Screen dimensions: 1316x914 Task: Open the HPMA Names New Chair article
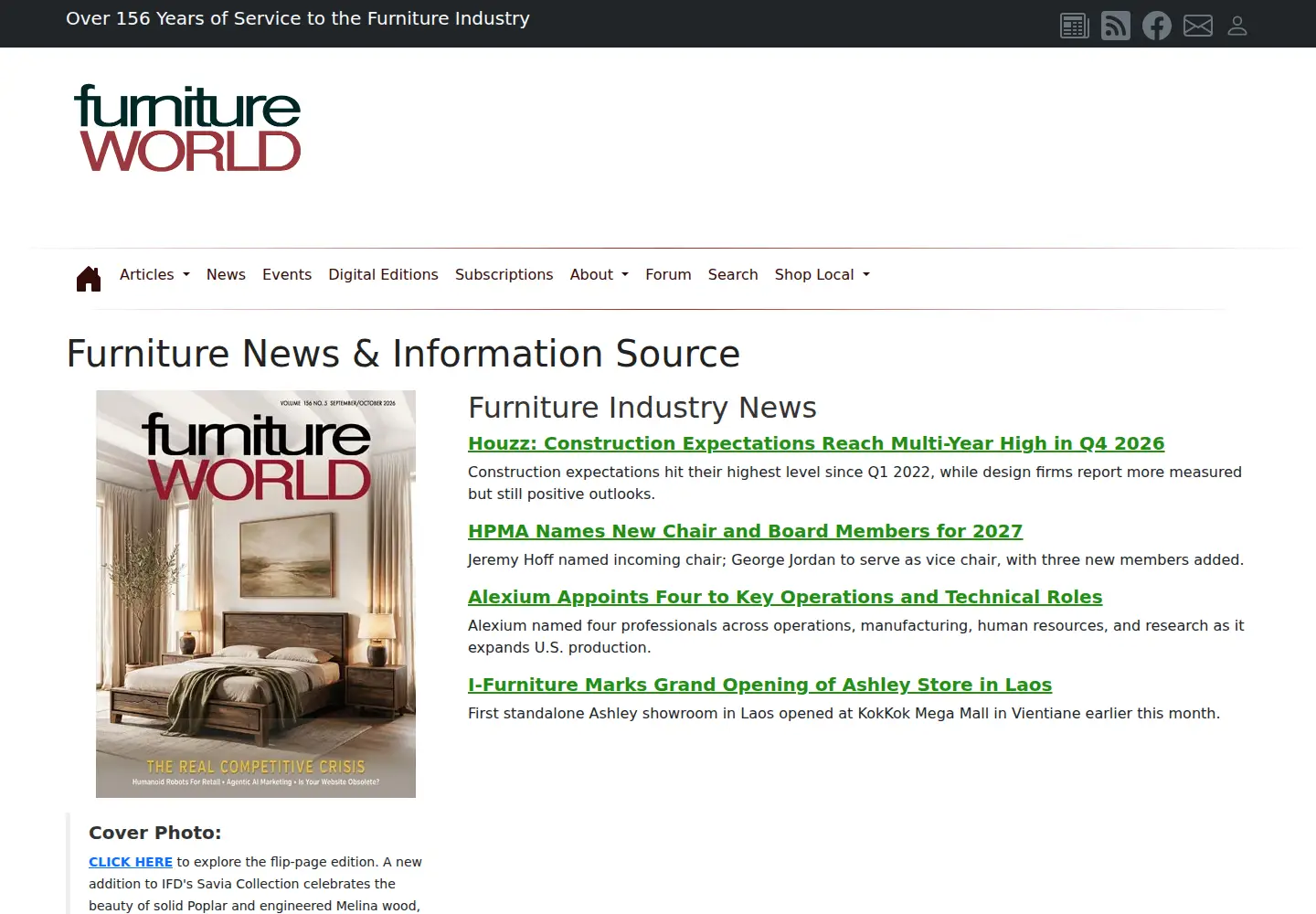click(745, 531)
